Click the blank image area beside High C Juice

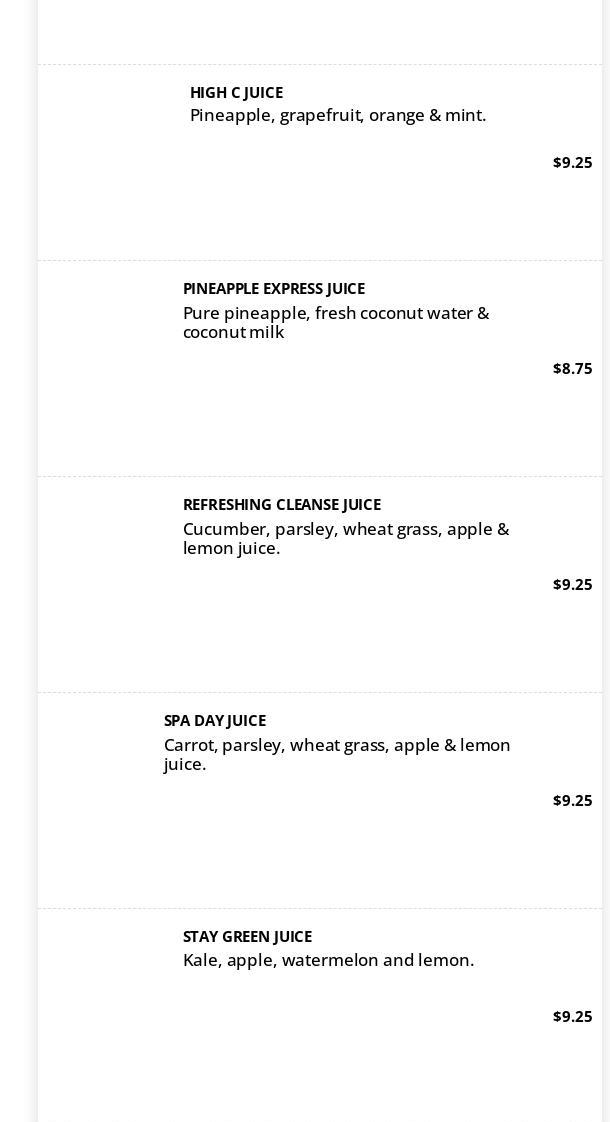click(113, 162)
